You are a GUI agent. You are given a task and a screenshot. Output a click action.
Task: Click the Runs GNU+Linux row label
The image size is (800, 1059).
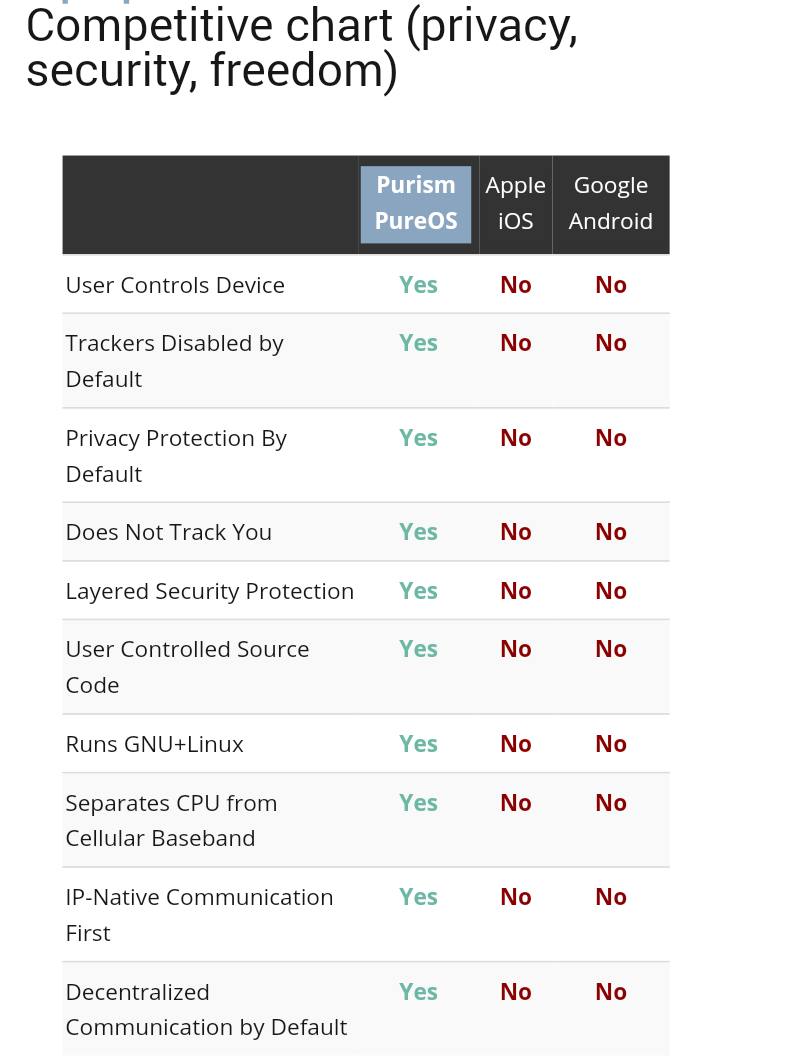point(154,744)
